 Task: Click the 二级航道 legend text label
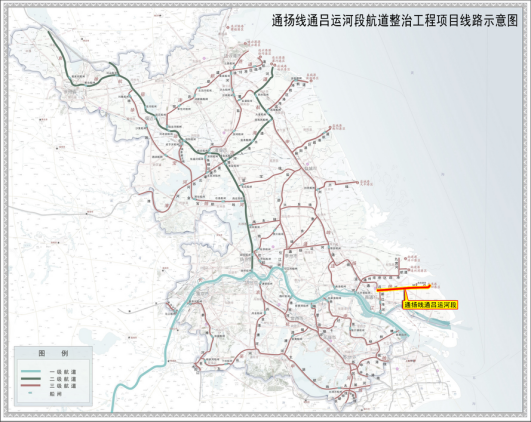63,379
